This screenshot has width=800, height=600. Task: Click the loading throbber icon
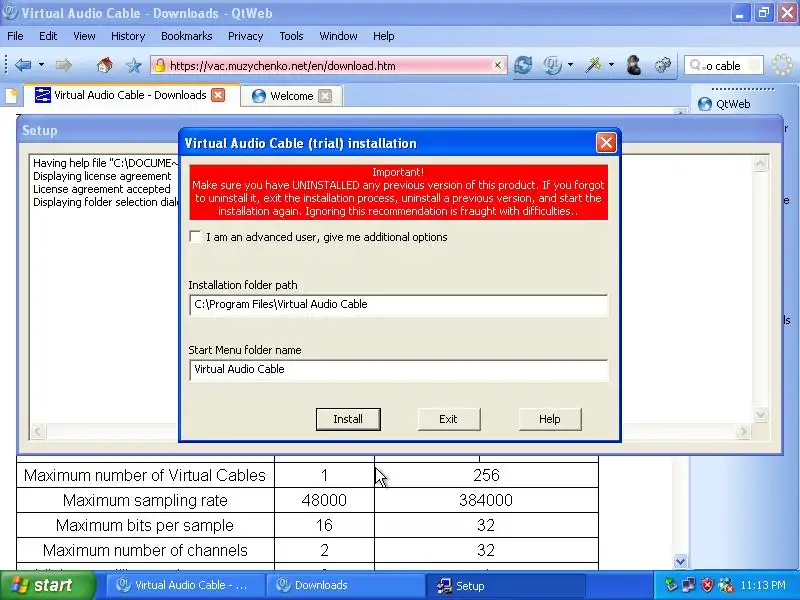pyautogui.click(x=782, y=65)
